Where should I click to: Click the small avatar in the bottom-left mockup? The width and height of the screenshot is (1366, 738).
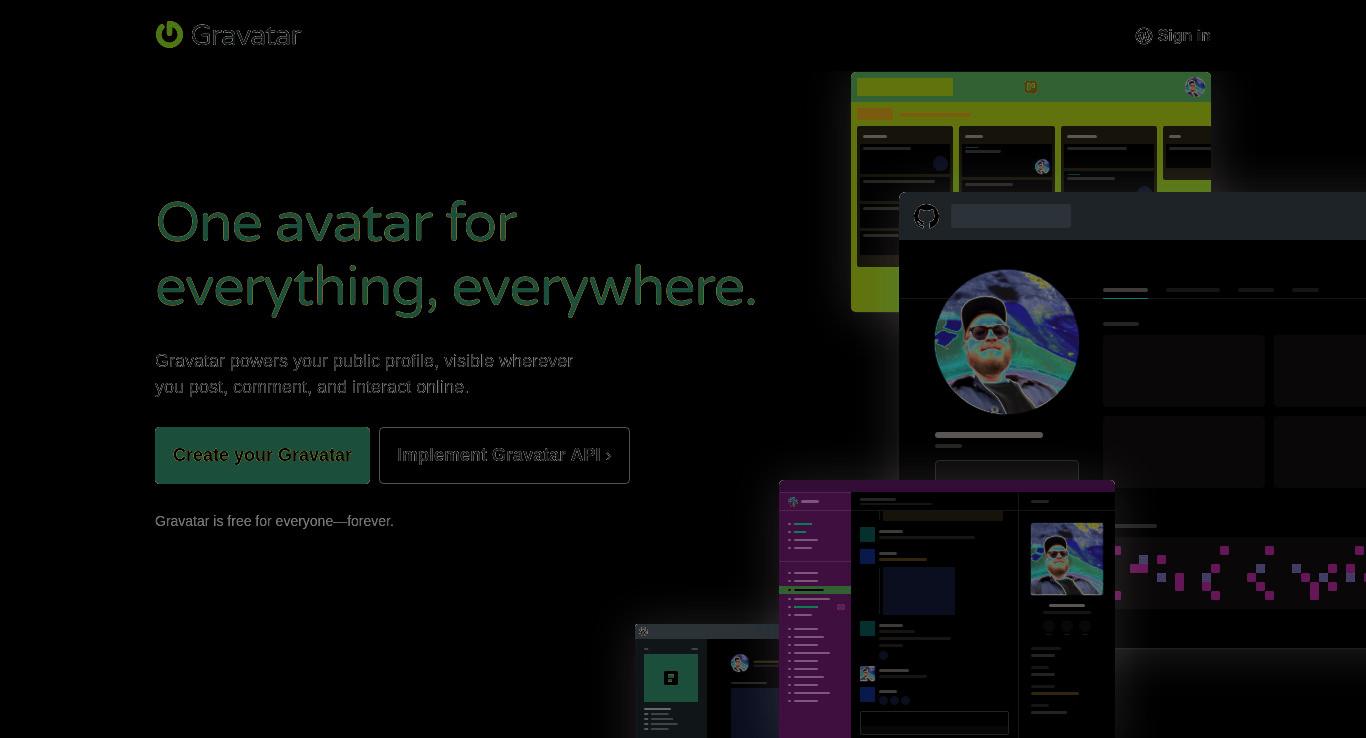(x=740, y=663)
